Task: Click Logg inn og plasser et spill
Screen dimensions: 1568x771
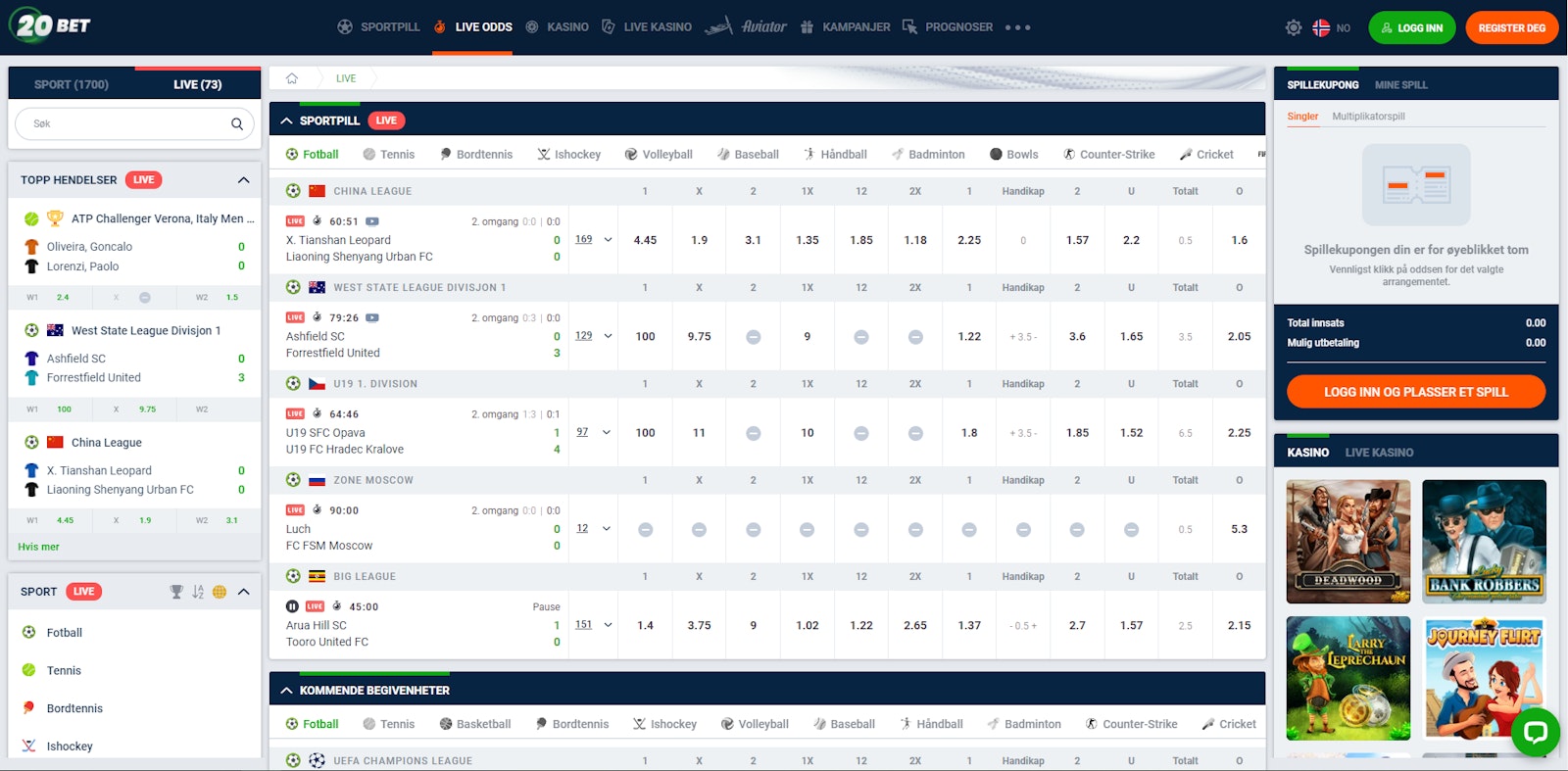Action: pyautogui.click(x=1415, y=392)
